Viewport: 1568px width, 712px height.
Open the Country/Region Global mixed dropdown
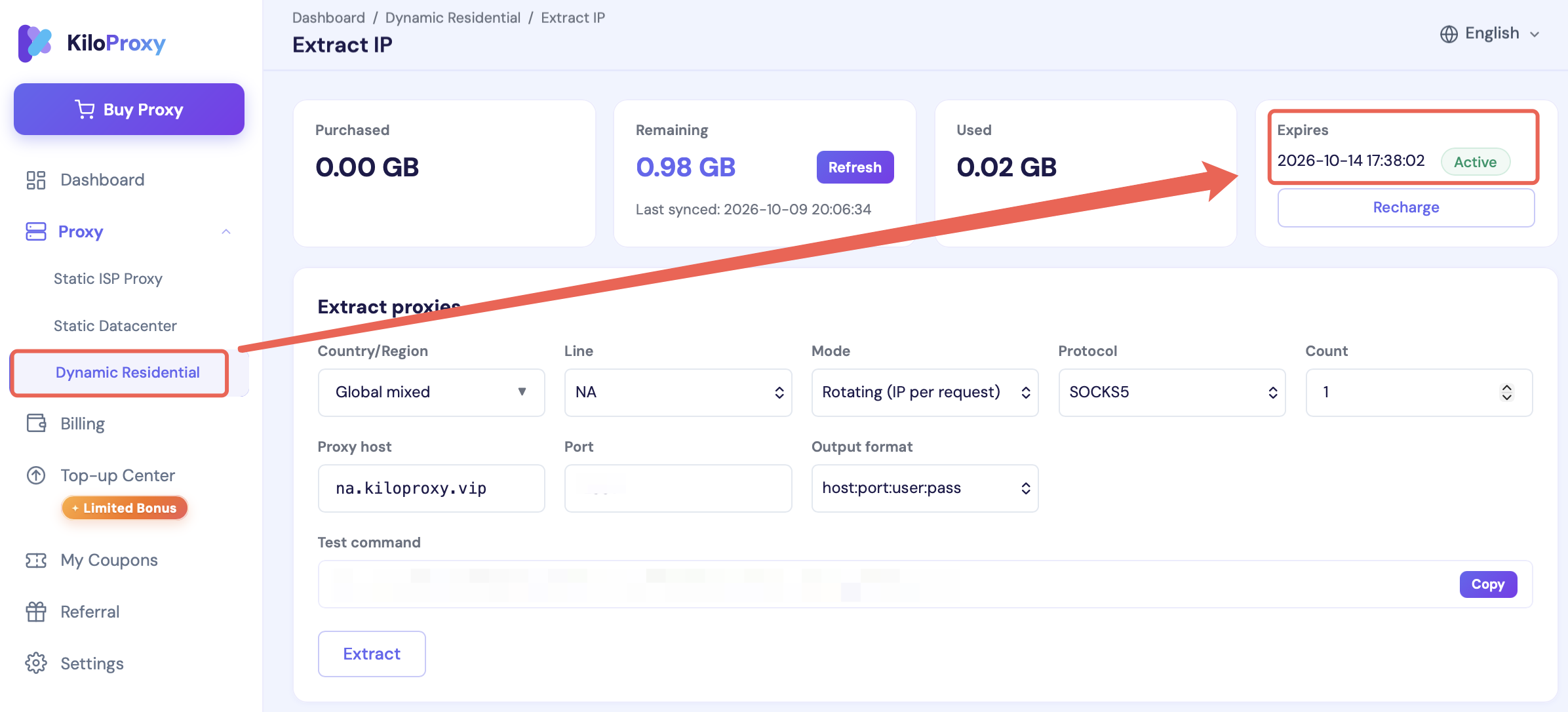[x=431, y=392]
